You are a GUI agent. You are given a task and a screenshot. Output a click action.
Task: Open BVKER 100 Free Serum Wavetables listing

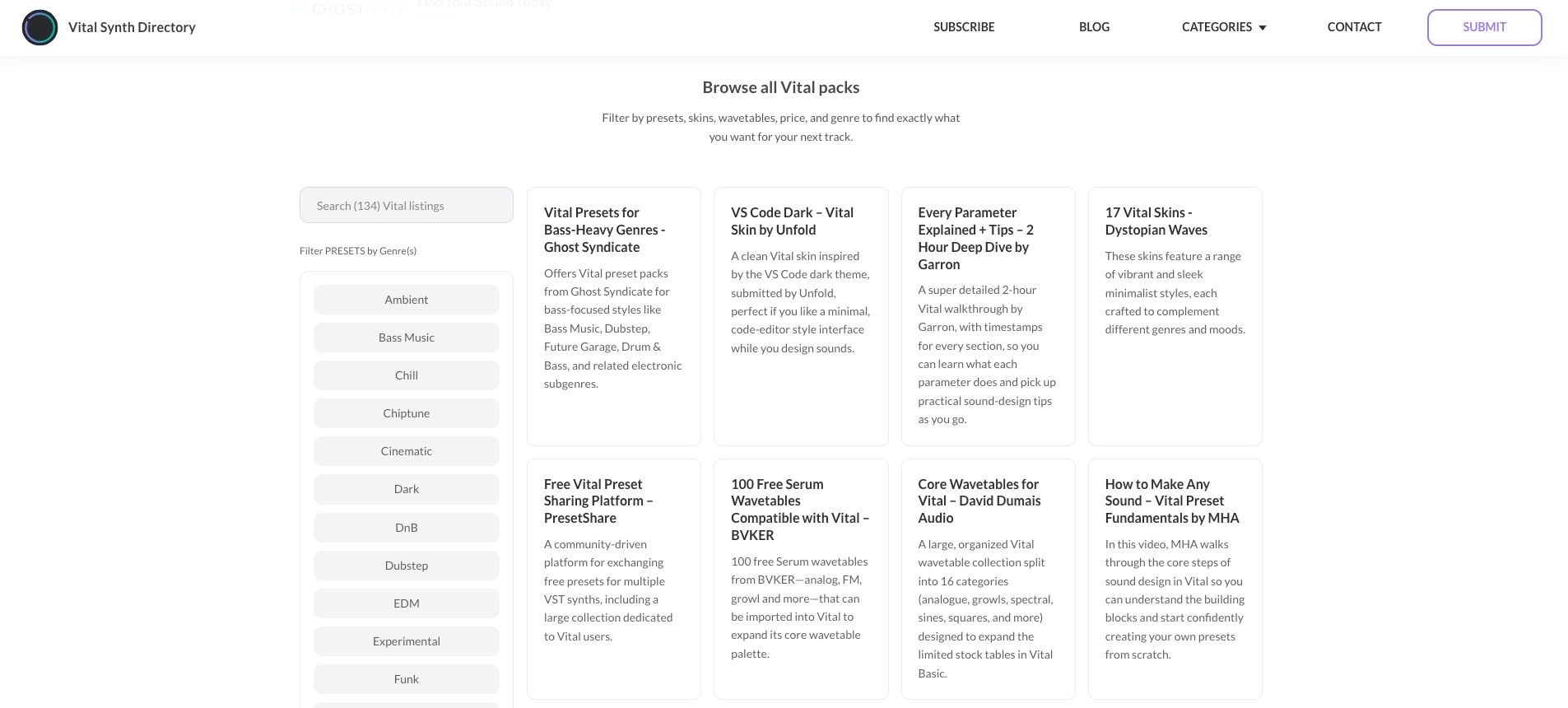coord(799,509)
